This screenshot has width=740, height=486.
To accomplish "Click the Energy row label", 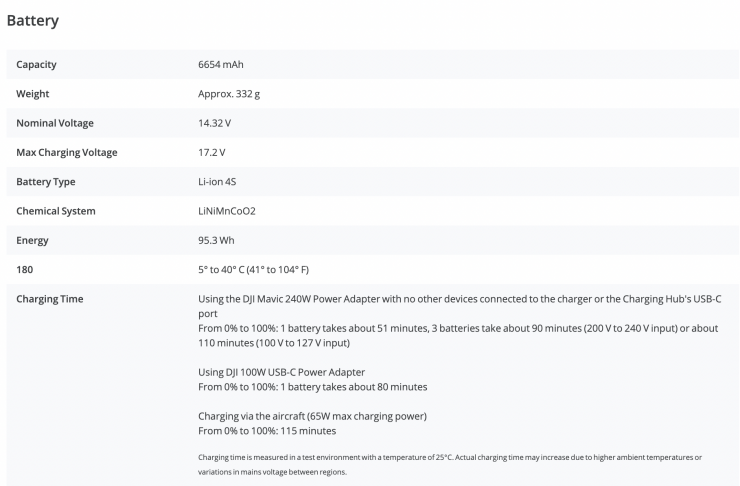I will [32, 240].
